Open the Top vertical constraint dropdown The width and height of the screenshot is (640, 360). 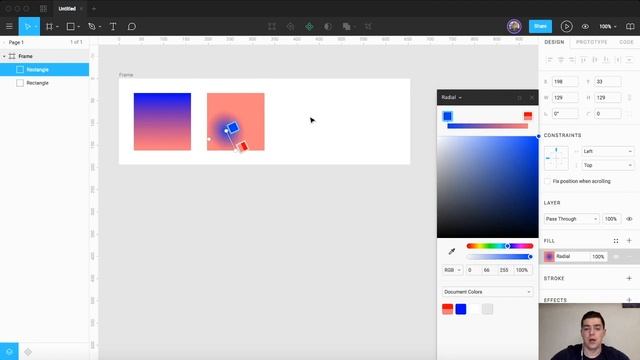[x=607, y=165]
